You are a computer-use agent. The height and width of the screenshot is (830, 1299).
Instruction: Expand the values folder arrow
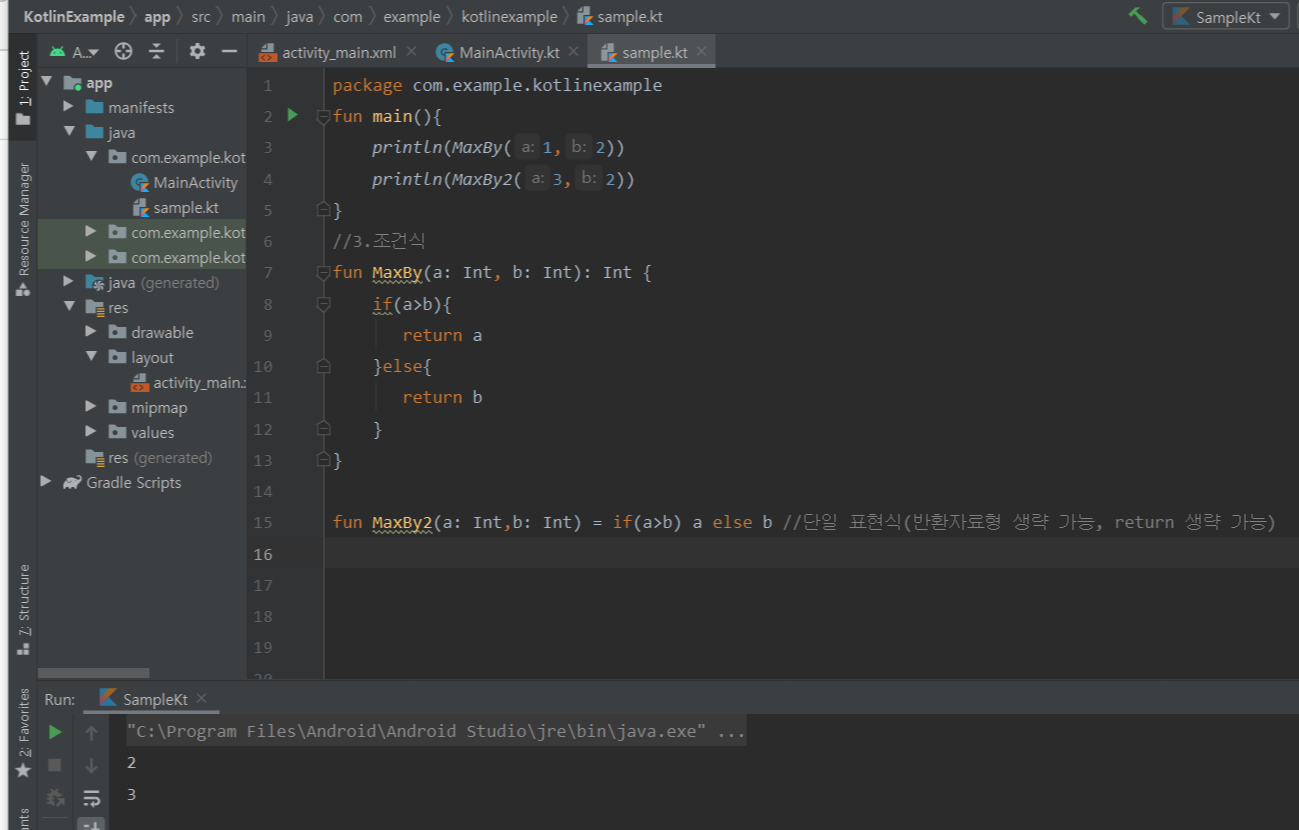pos(91,432)
